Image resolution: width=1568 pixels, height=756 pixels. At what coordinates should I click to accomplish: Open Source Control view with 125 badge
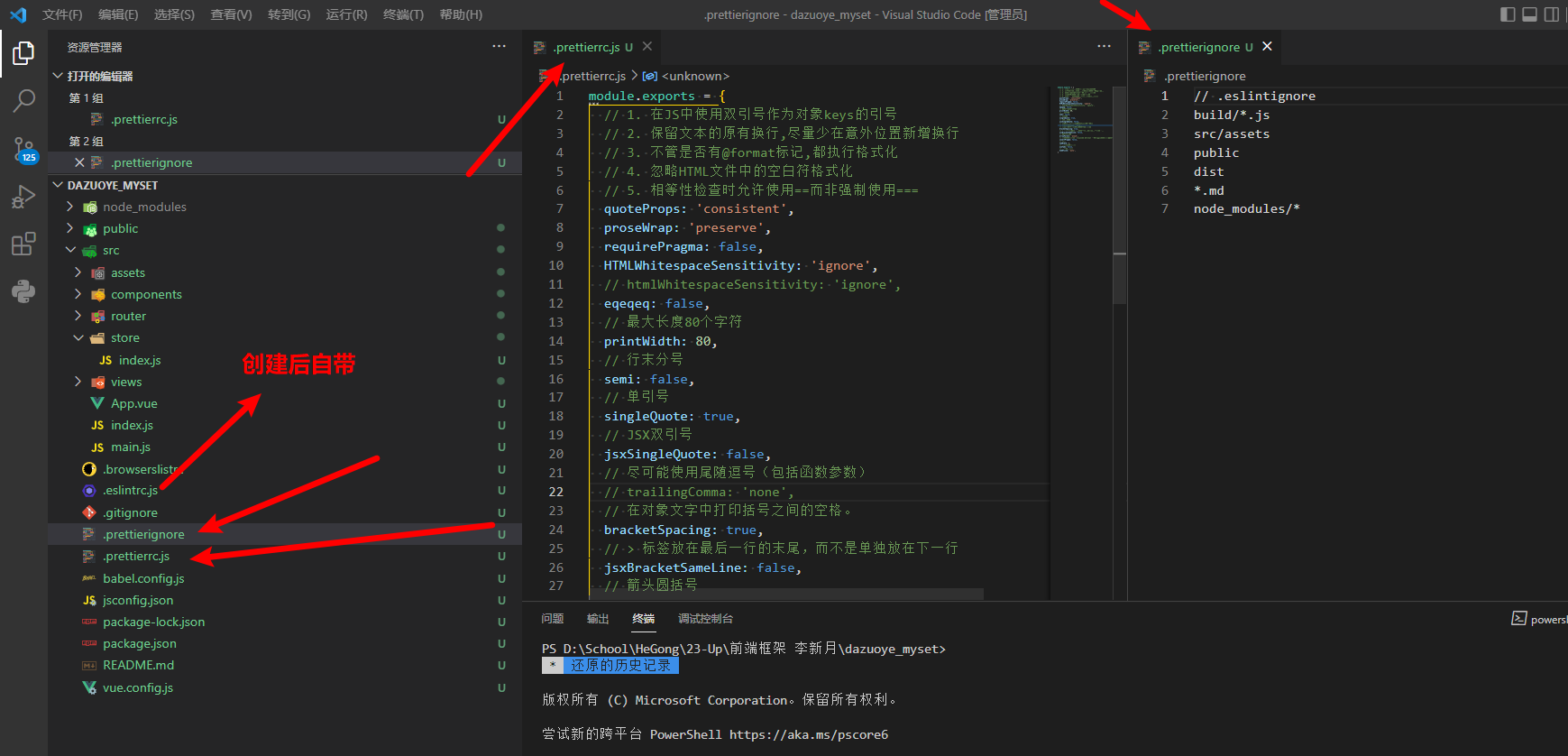pos(23,150)
